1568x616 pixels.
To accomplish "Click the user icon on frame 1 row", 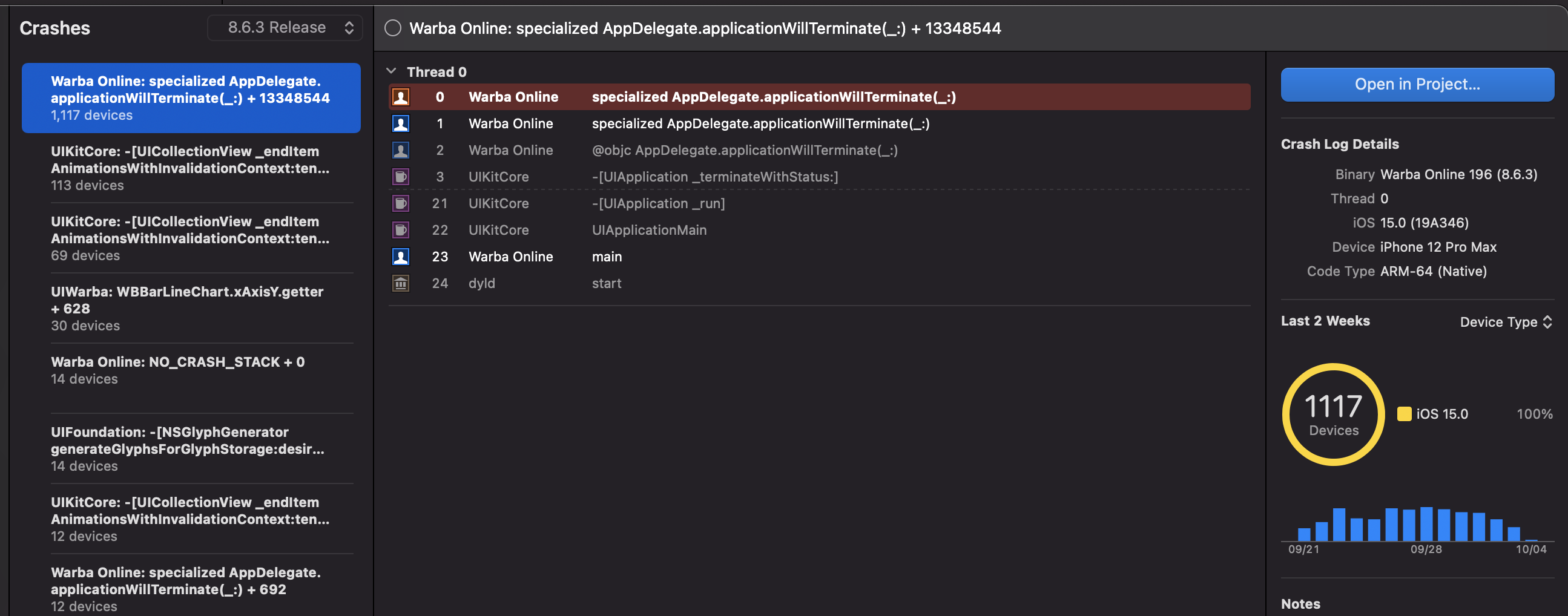I will [x=401, y=123].
